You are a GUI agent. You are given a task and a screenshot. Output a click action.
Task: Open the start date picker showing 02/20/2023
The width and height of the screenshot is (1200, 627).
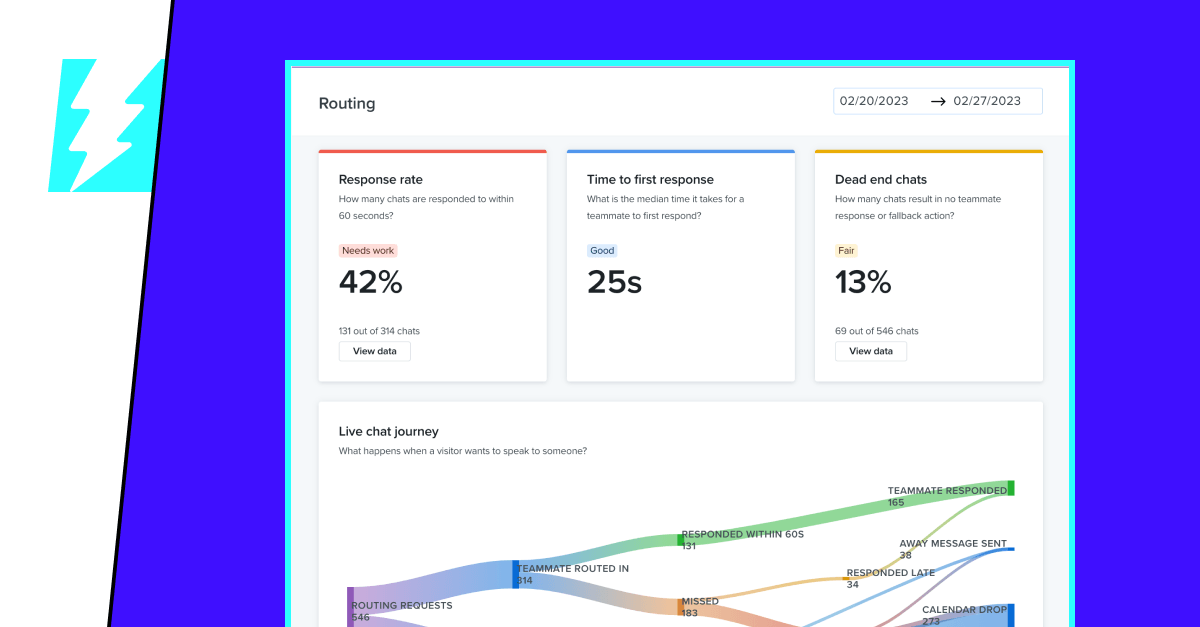point(875,100)
